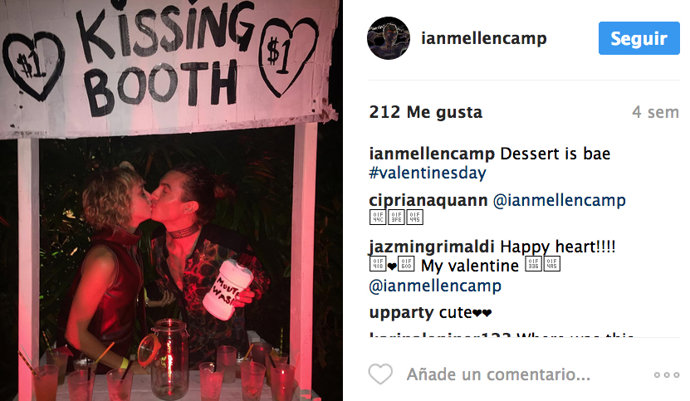Open @ianmellencamp mention in jazmingrimaldi comment
Image resolution: width=690 pixels, height=401 pixels.
(x=435, y=286)
